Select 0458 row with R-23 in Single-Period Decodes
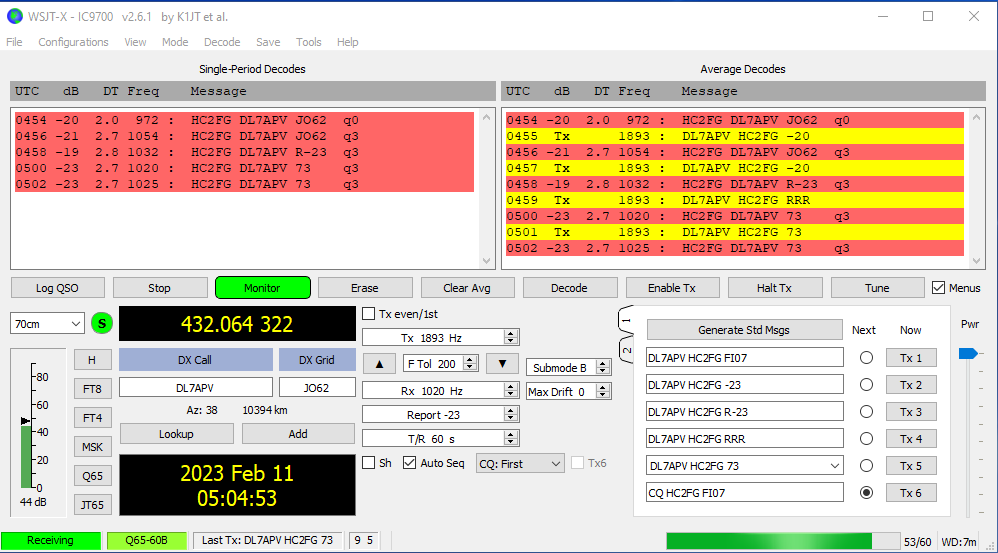 (244, 152)
